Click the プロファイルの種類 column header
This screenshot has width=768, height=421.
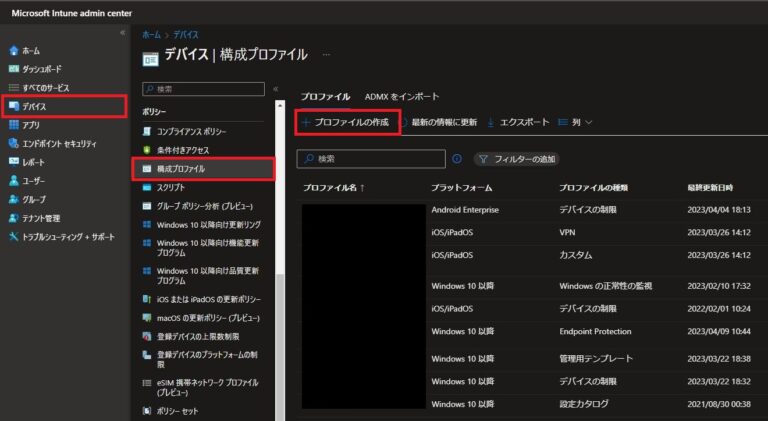pos(594,187)
